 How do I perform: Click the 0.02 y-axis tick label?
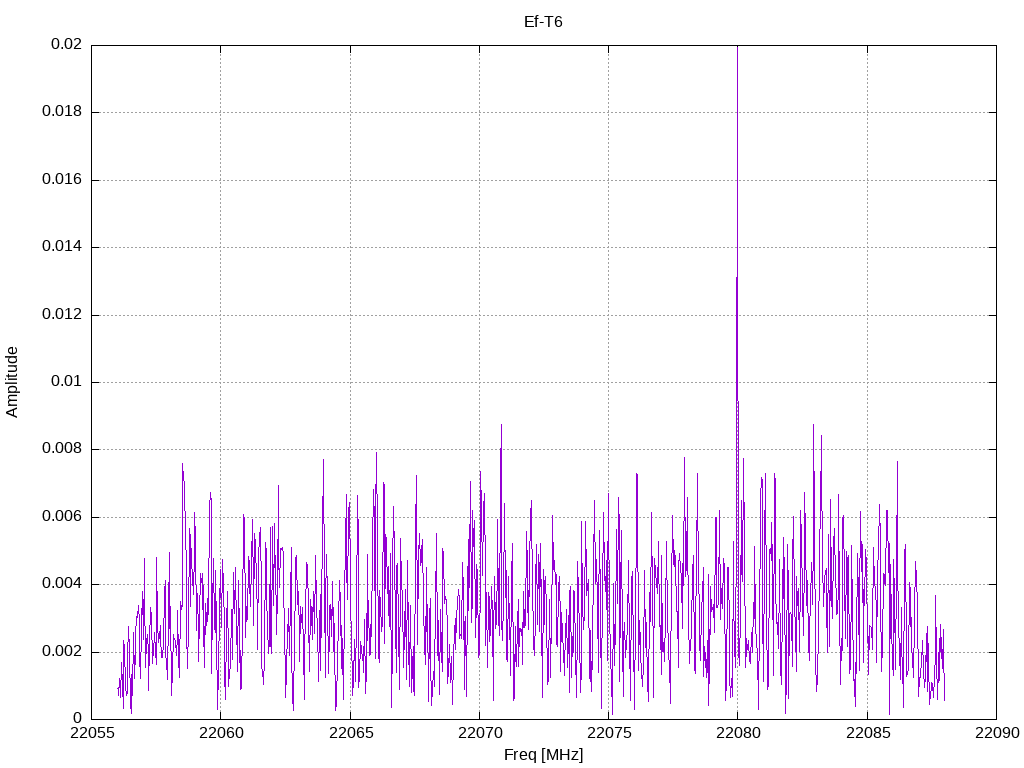66,45
